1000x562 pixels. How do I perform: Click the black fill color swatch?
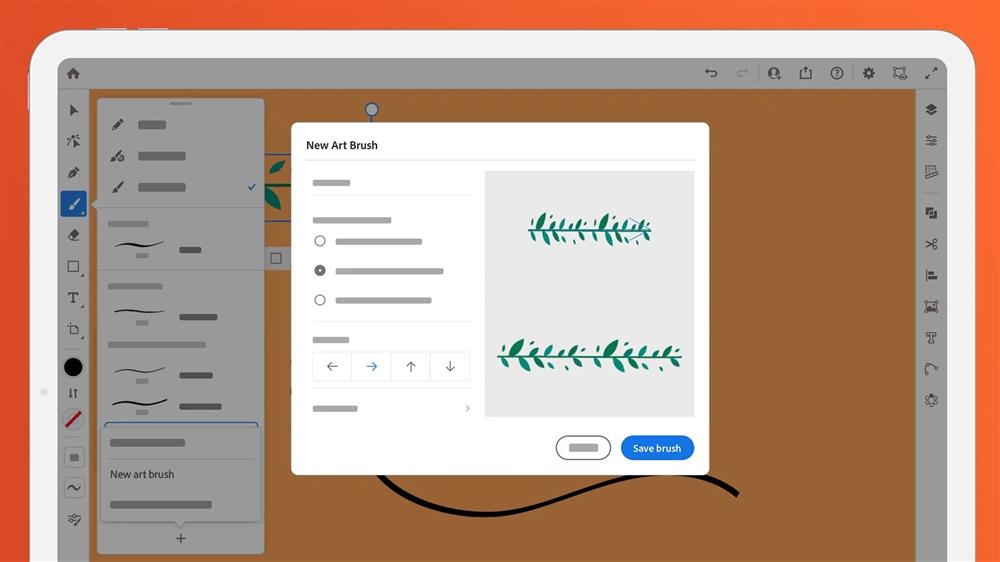click(73, 367)
